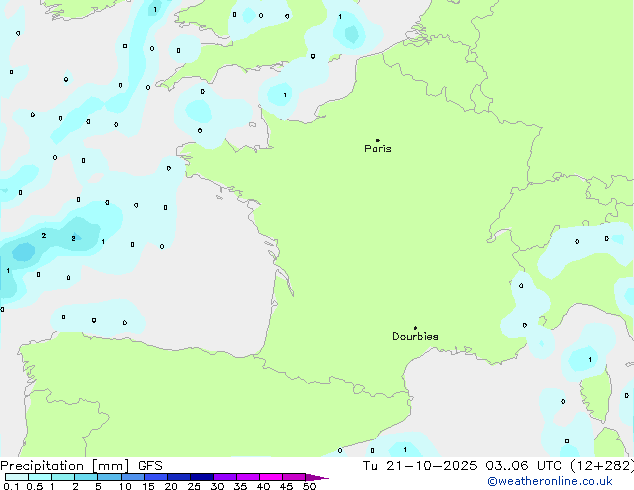
Task: Click the '(12+282)' forecast offset text
Action: pos(602,466)
